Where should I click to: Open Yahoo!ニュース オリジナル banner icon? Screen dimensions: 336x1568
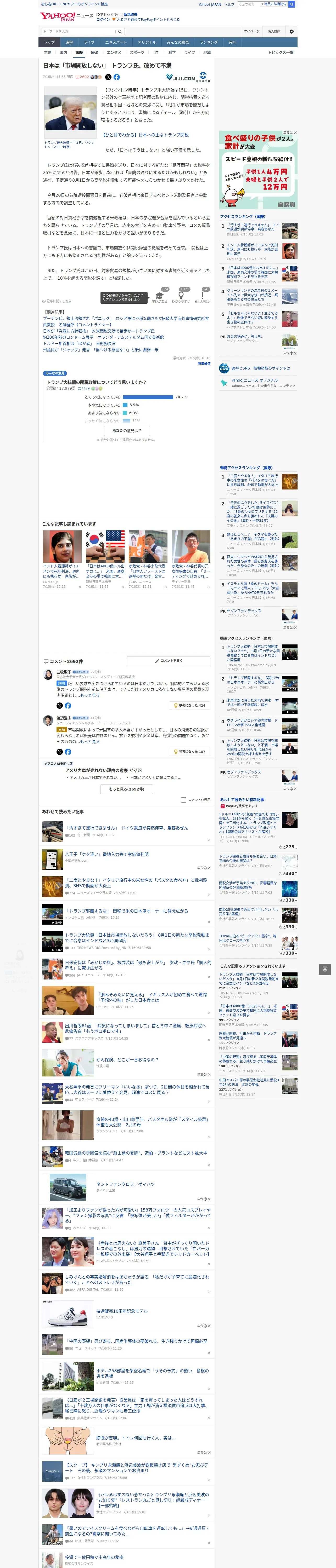(224, 383)
